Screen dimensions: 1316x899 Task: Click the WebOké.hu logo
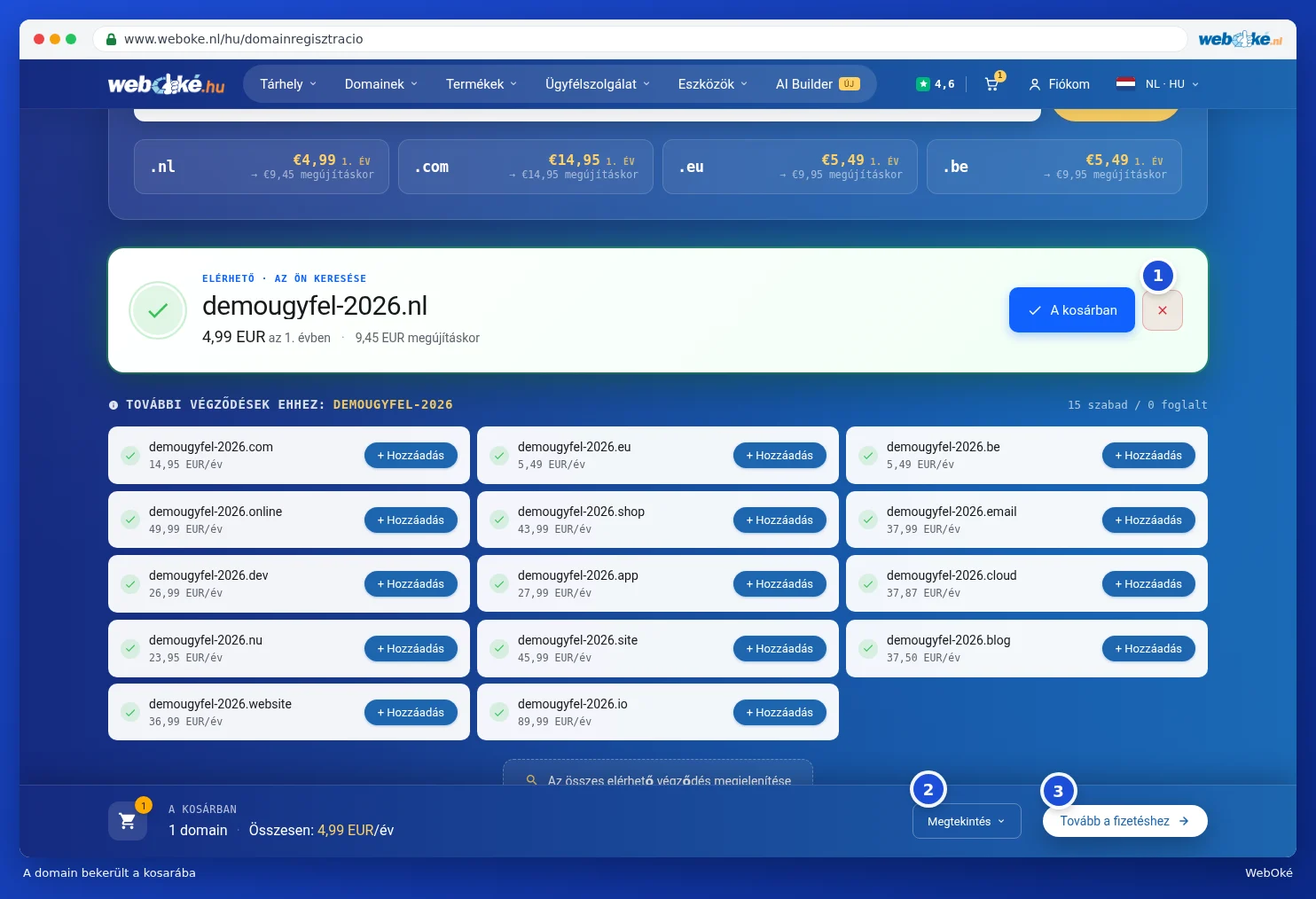point(166,84)
